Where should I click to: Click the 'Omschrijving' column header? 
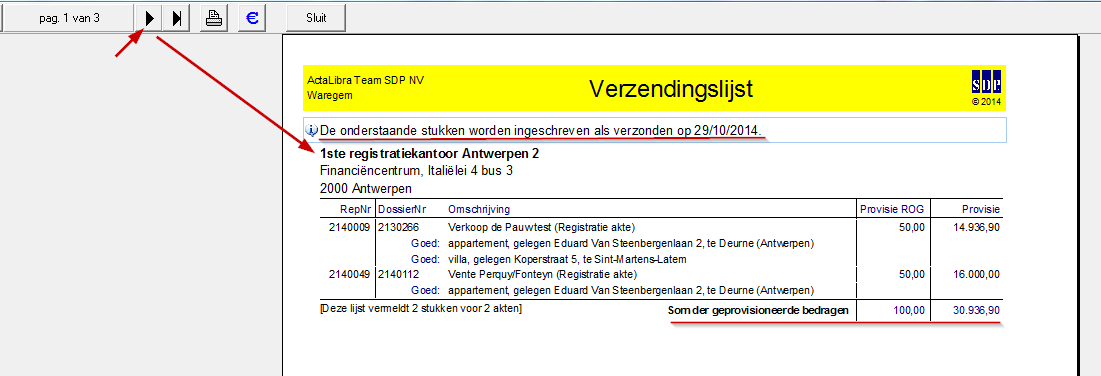[x=479, y=209]
